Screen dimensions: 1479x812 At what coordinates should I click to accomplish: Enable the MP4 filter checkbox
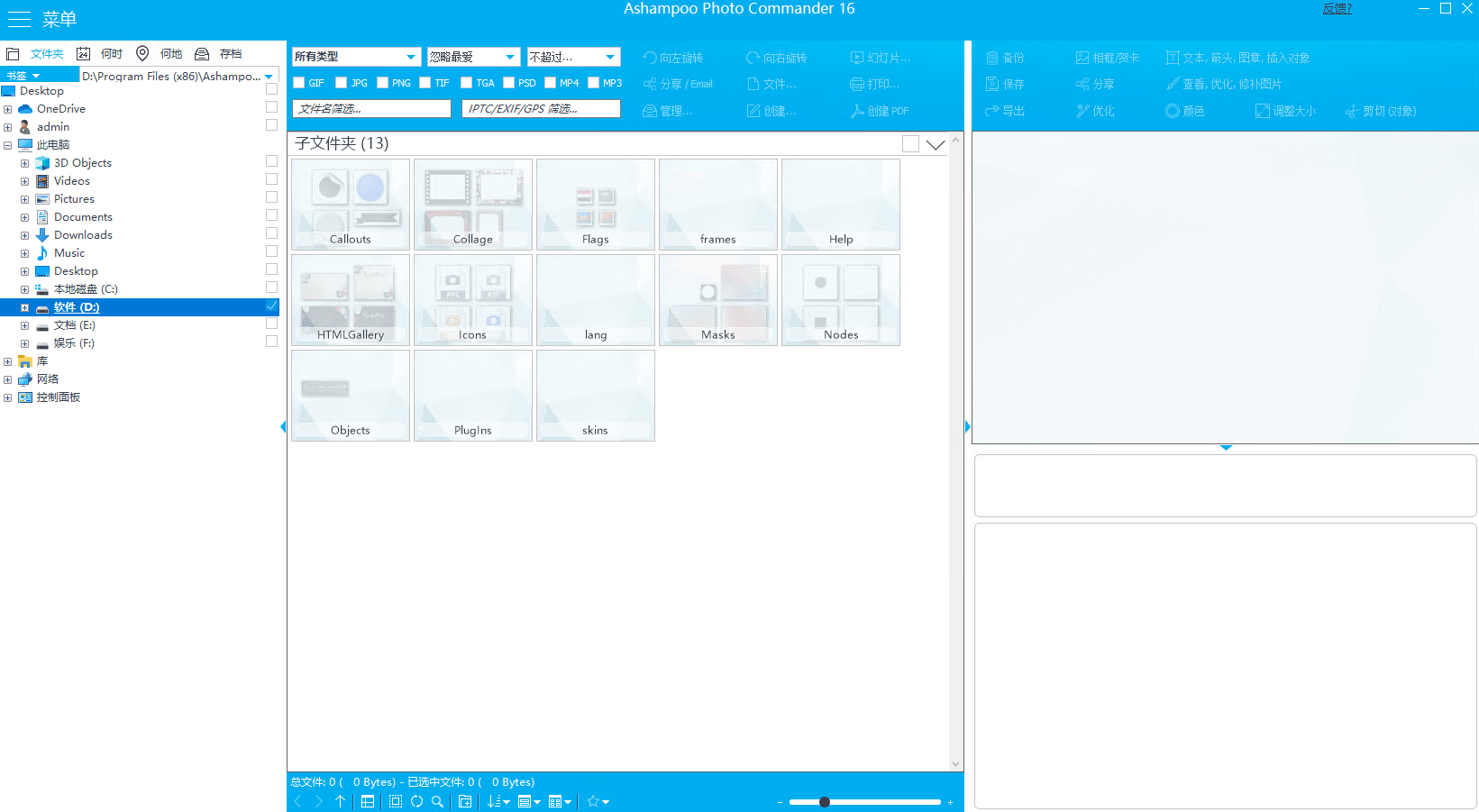click(551, 83)
